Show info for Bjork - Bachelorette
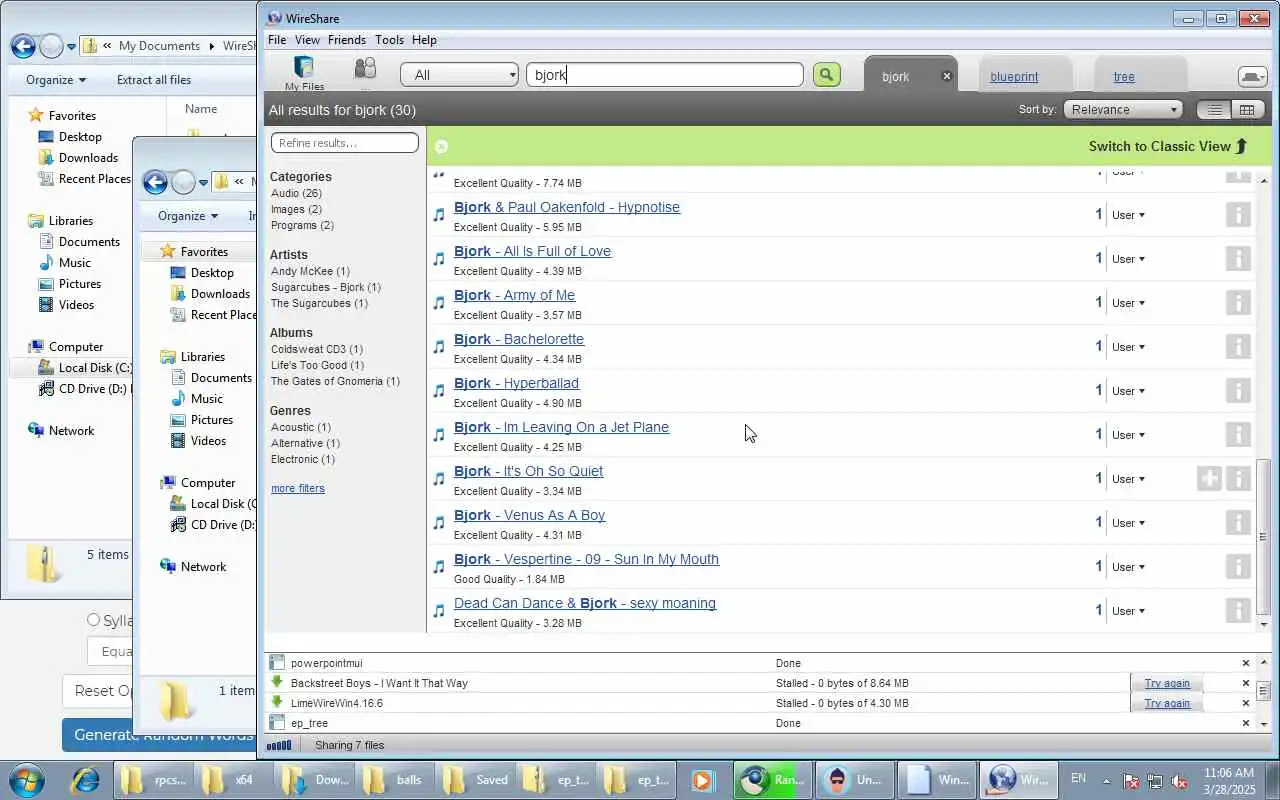Viewport: 1280px width, 800px height. [x=1238, y=347]
